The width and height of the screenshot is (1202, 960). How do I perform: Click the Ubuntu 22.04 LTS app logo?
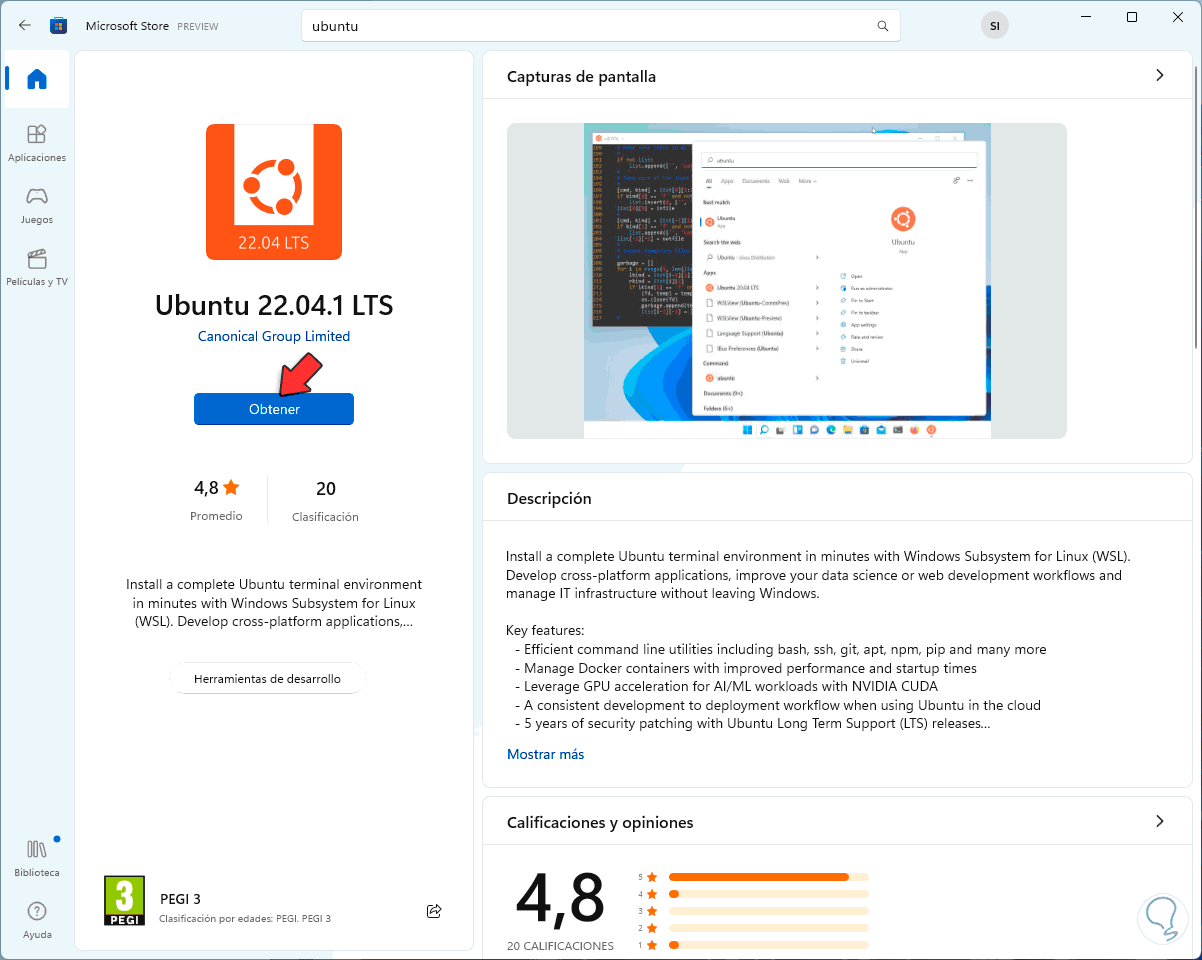tap(274, 192)
